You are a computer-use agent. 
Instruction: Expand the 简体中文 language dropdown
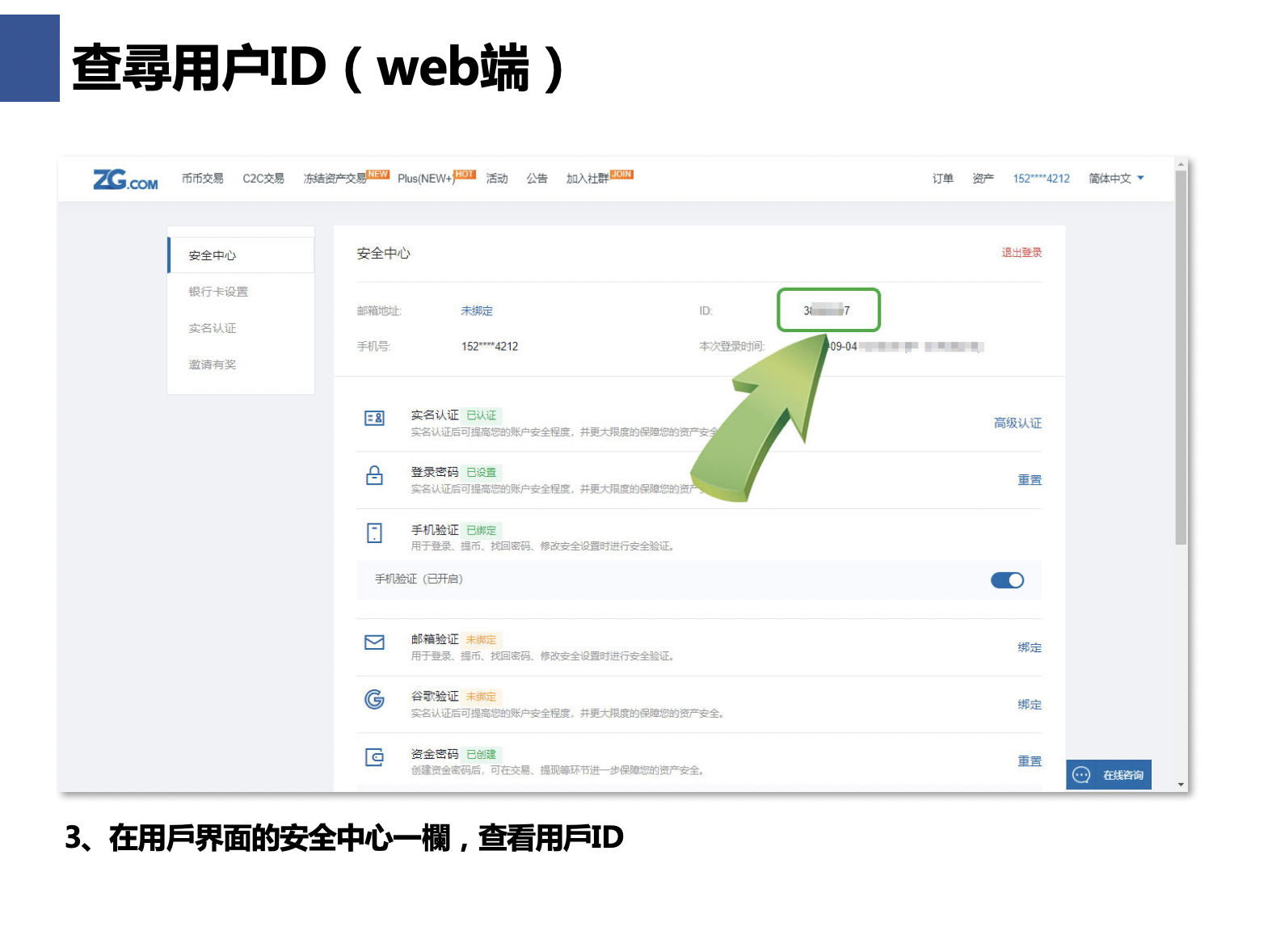(1115, 179)
